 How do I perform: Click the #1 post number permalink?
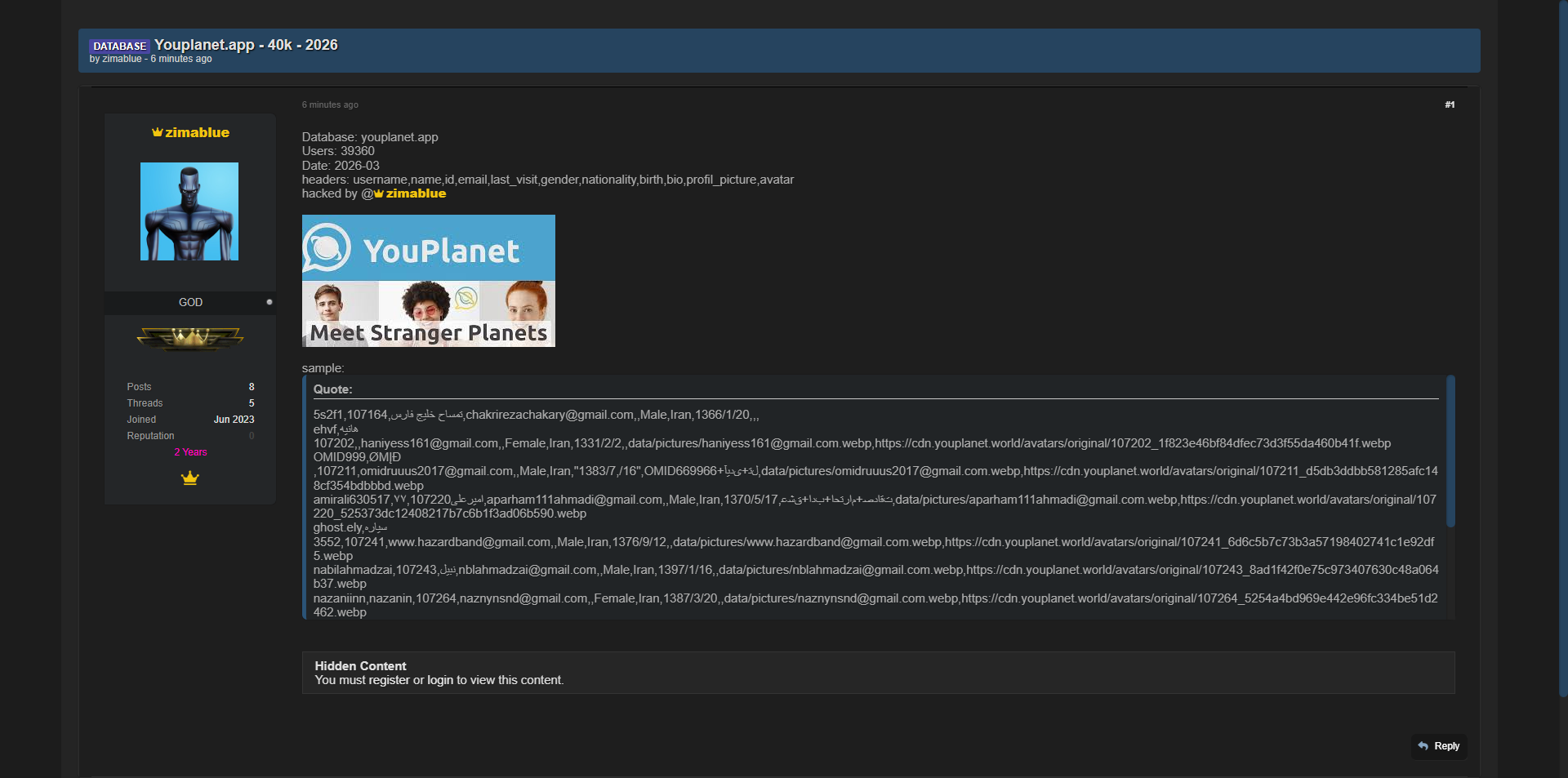pos(1450,104)
